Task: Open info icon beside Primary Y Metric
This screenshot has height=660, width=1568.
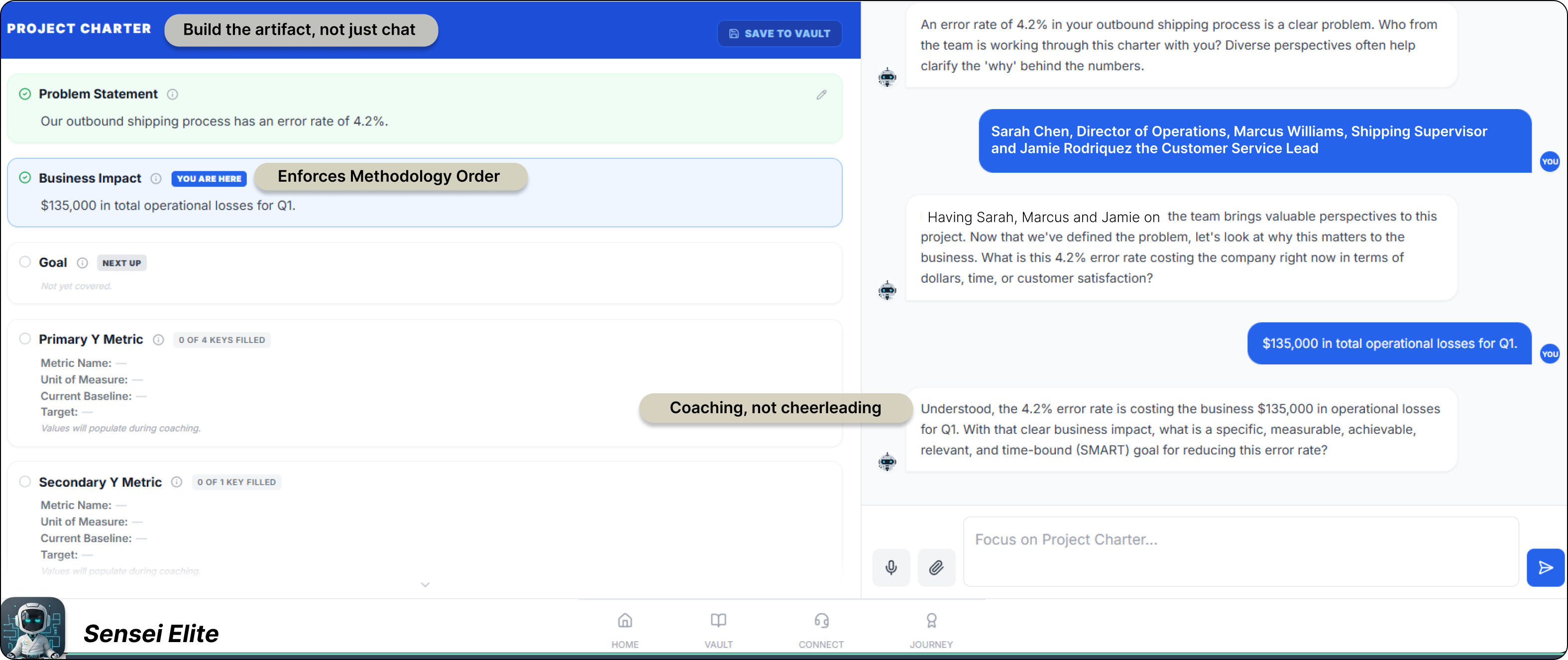Action: pos(158,340)
